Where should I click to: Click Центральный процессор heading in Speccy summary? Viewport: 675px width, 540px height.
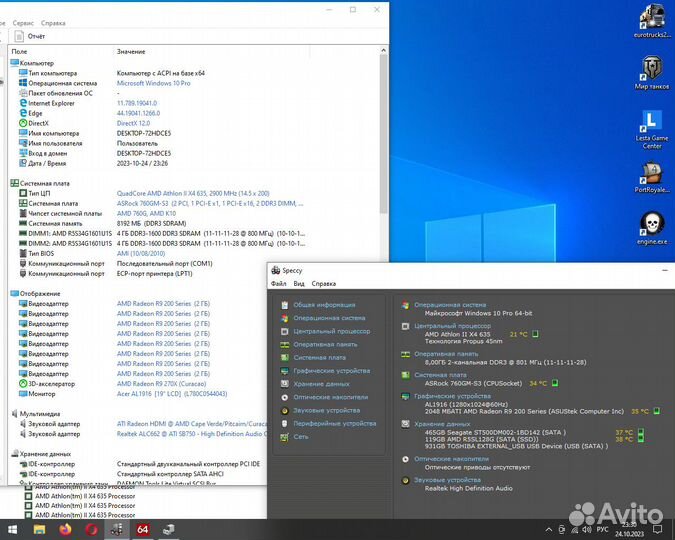[x=452, y=326]
